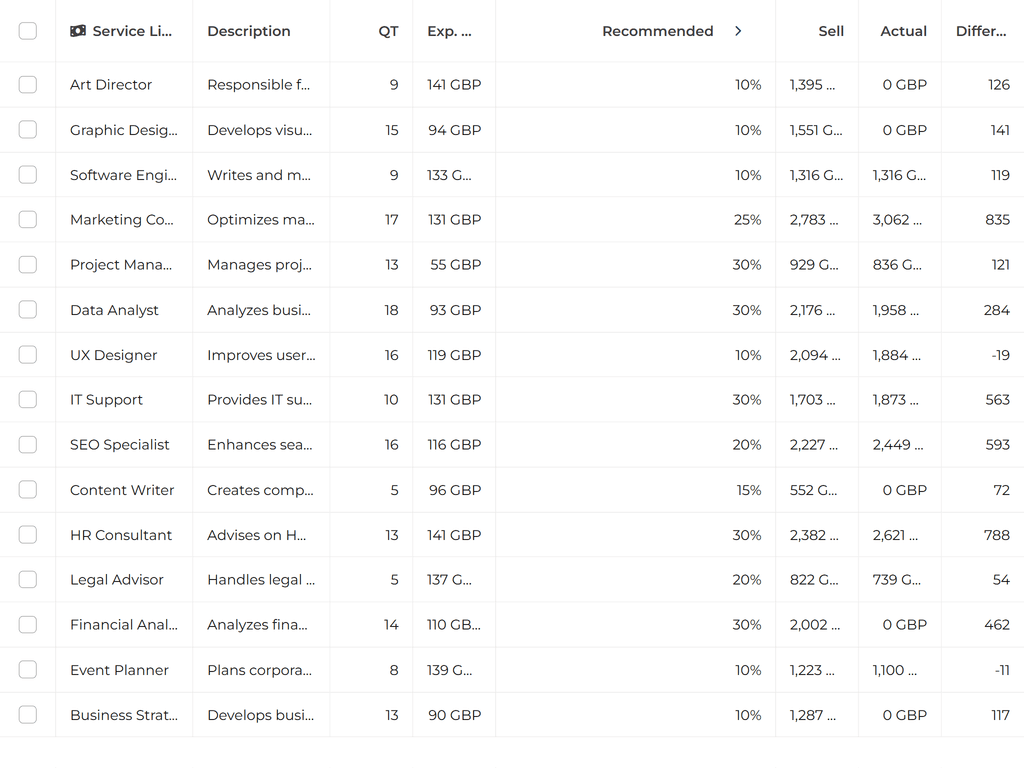The width and height of the screenshot is (1024, 768).
Task: Toggle the select-all header checkbox
Action: coord(28,31)
